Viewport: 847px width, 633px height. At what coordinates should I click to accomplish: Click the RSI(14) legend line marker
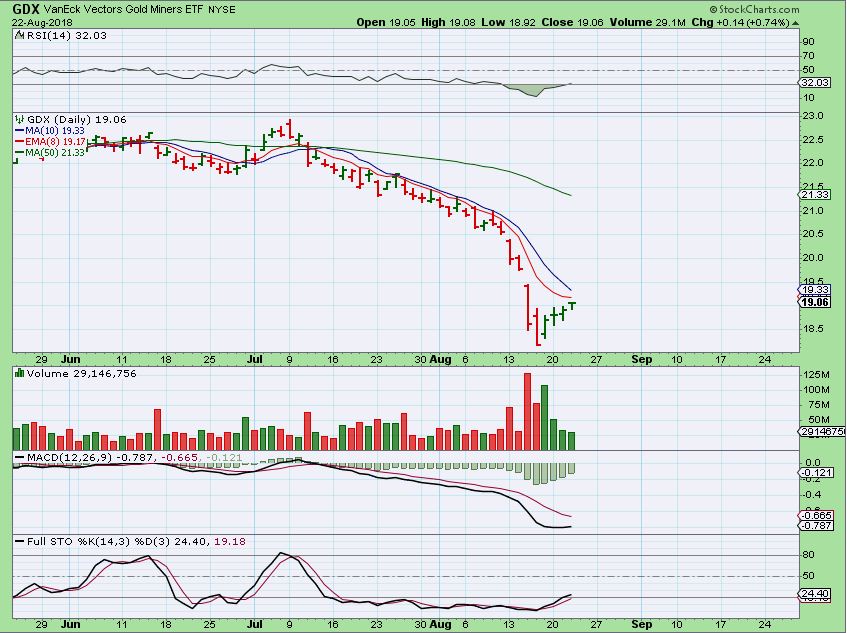pyautogui.click(x=19, y=35)
